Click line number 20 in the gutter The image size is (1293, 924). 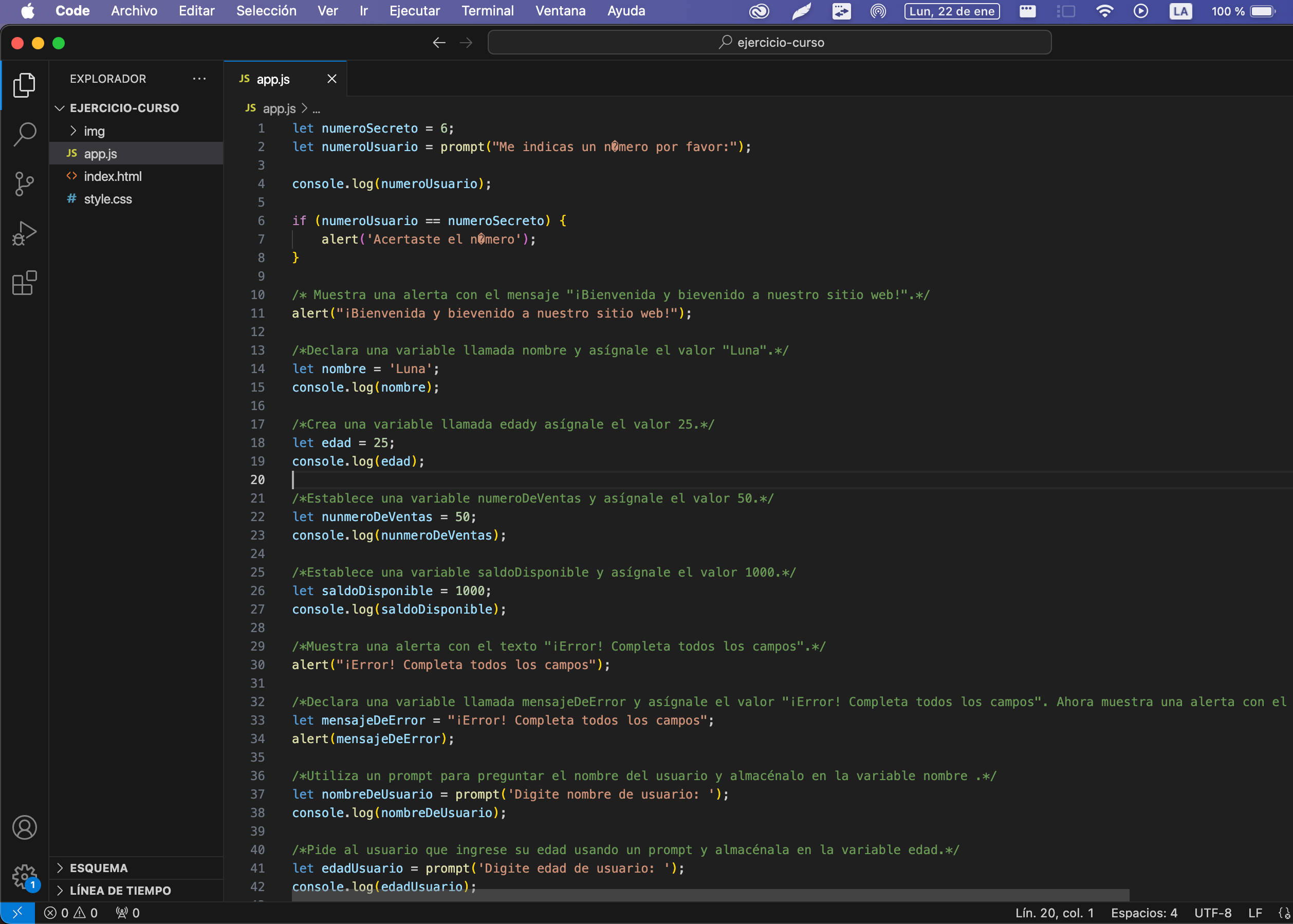[x=257, y=479]
